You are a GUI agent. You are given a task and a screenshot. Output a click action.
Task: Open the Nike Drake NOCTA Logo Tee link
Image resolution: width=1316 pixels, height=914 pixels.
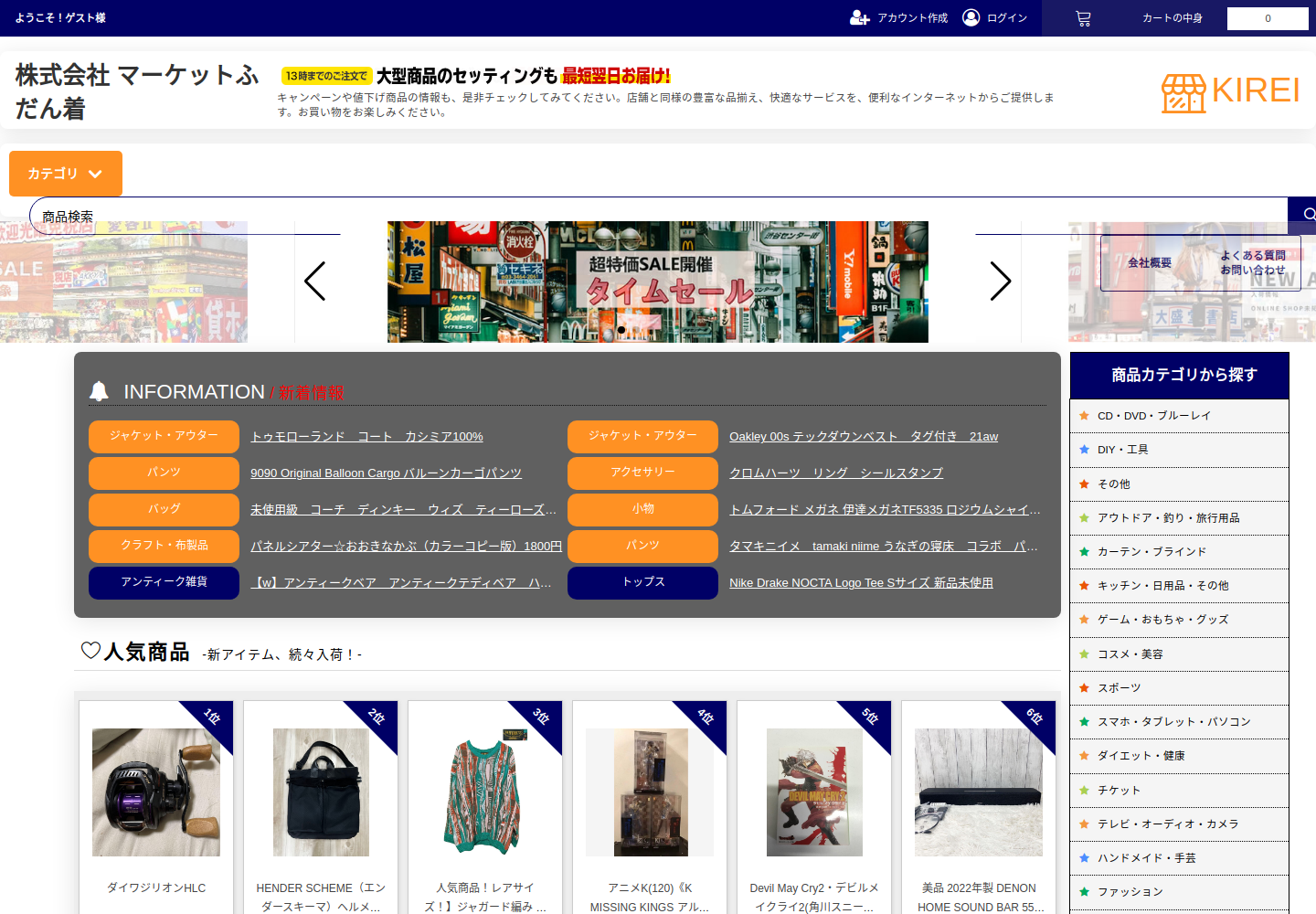(x=861, y=583)
